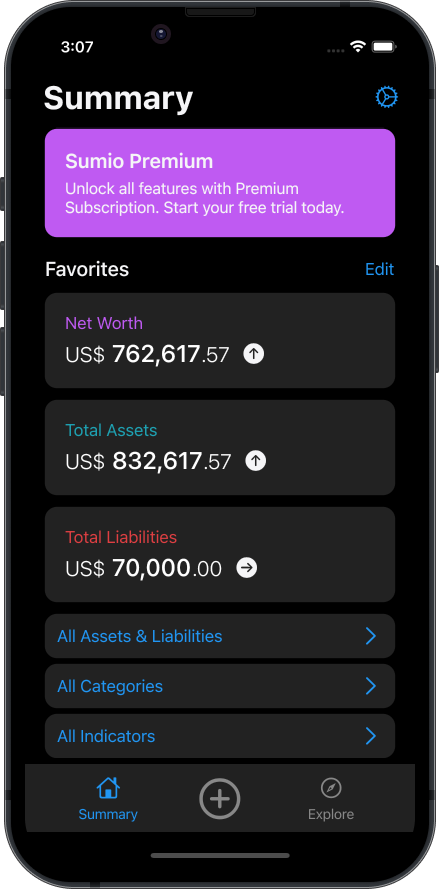Viewport: 439px width, 889px height.
Task: Expand the All Categories chevron
Action: pyautogui.click(x=370, y=686)
